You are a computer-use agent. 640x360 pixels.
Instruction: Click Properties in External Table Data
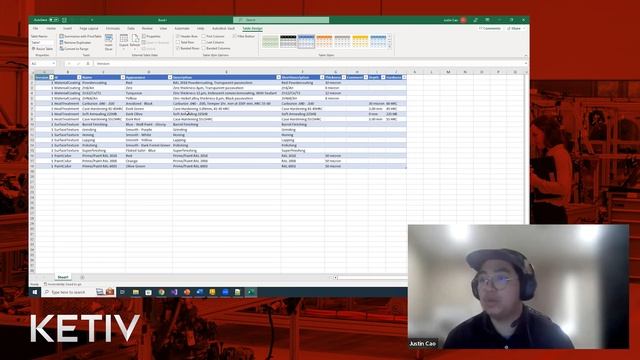click(x=151, y=36)
